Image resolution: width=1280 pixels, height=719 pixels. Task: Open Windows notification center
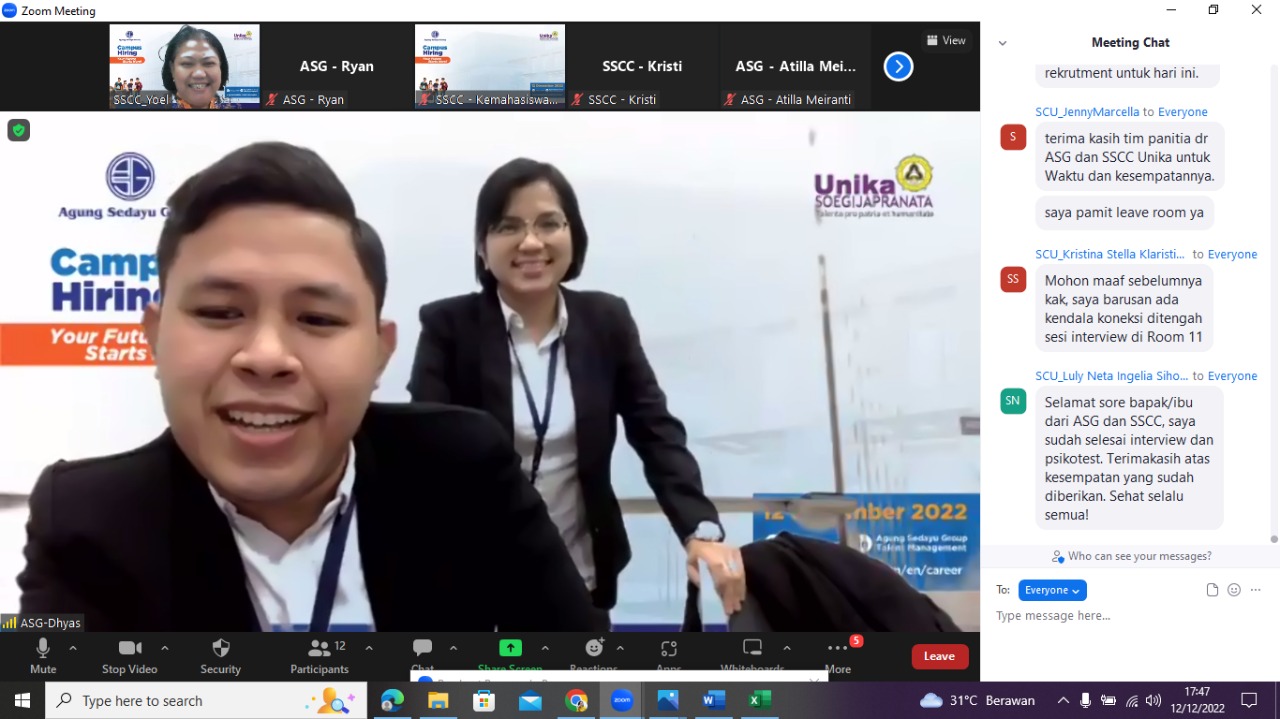click(x=1249, y=700)
